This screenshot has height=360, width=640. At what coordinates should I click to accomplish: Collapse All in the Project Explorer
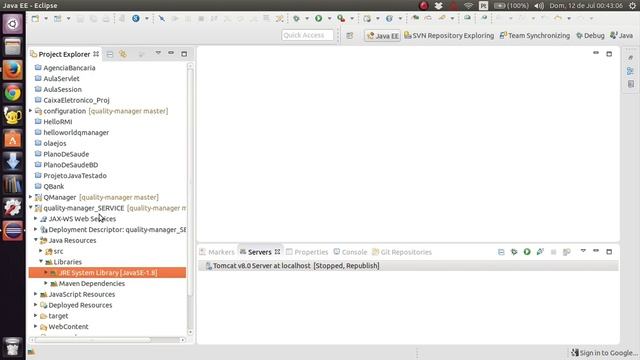(110, 54)
